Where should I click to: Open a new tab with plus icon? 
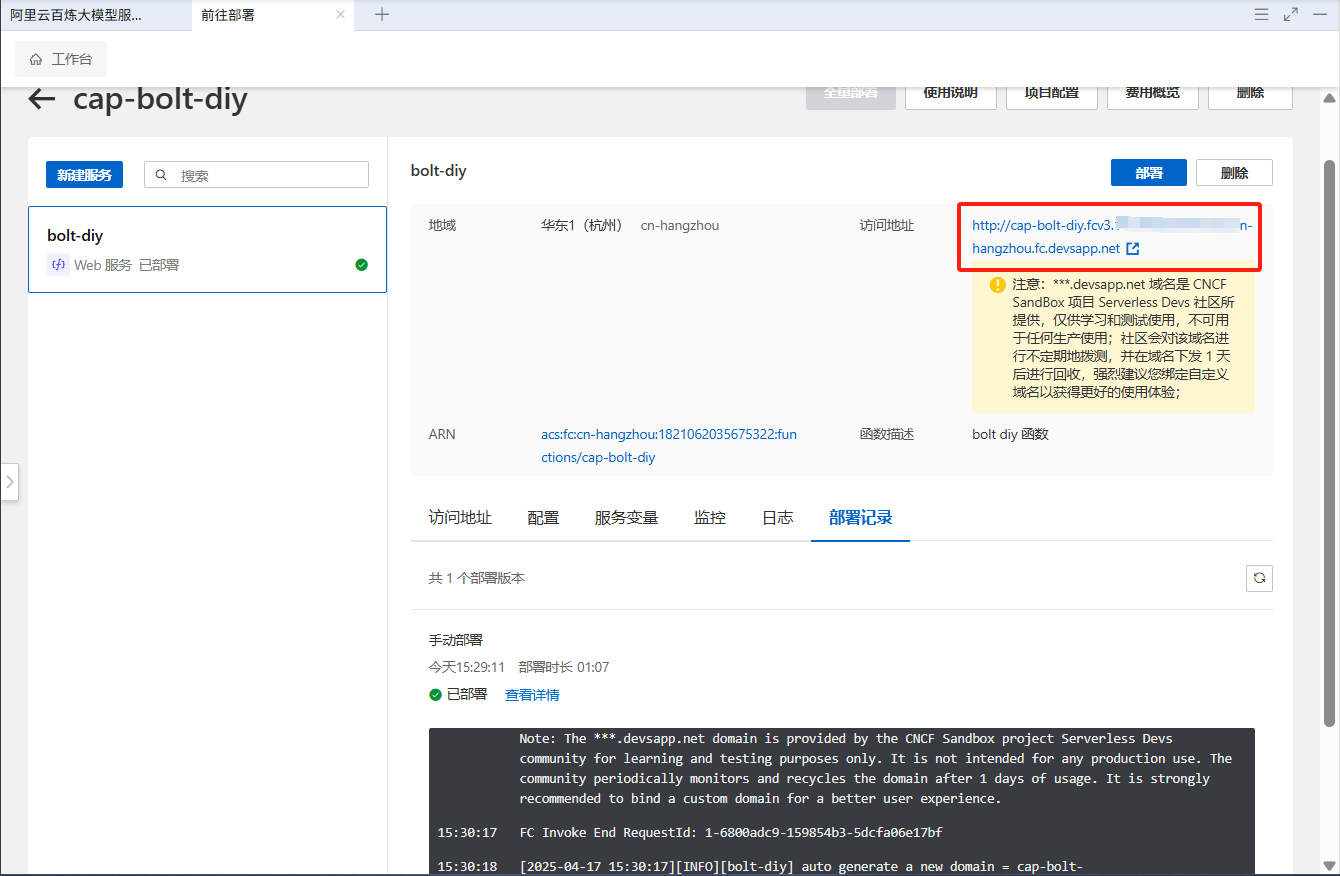click(382, 14)
